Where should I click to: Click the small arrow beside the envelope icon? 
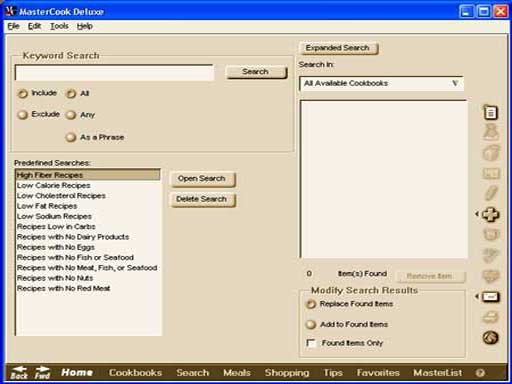pos(477,296)
